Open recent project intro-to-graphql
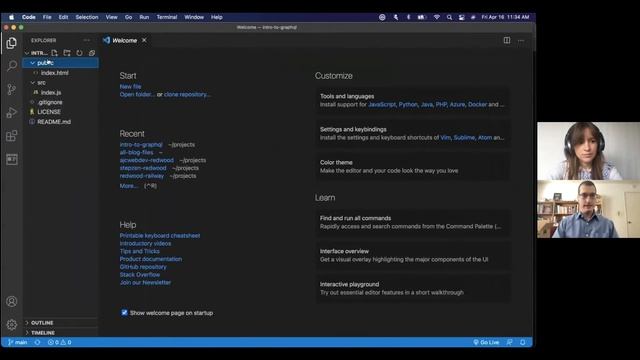The height and width of the screenshot is (360, 640). (141, 144)
